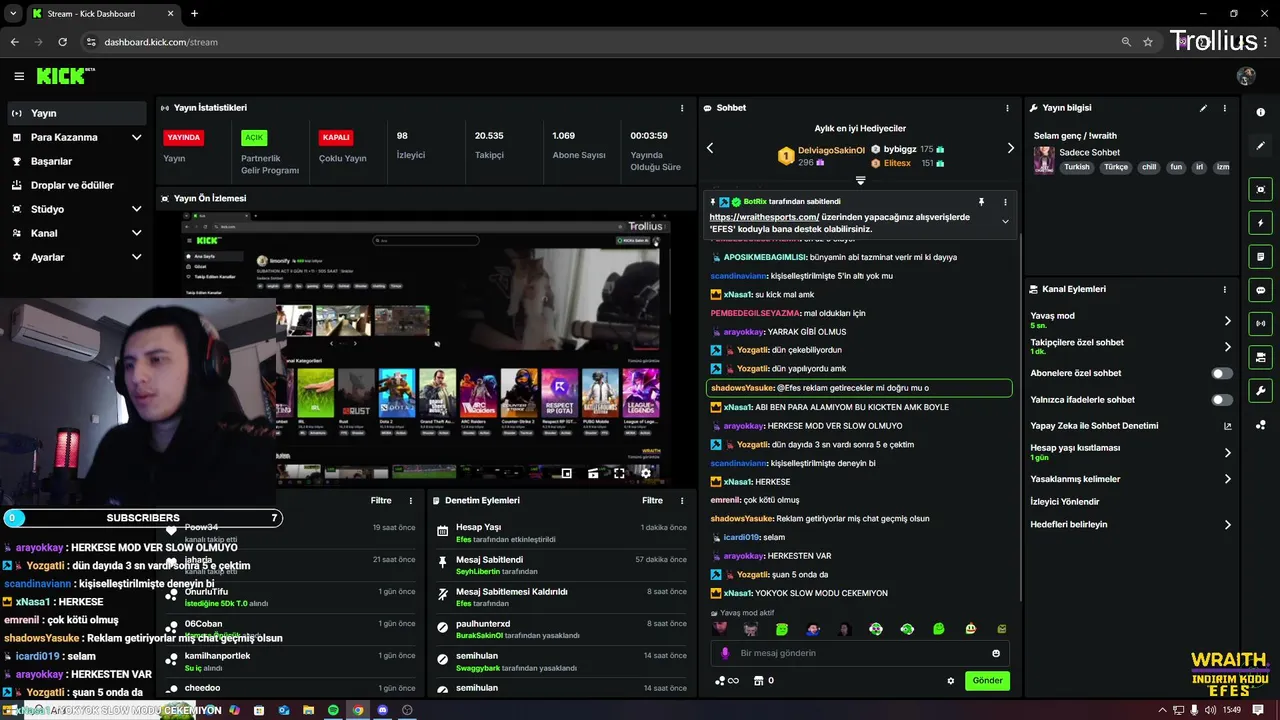Show previous top gifters with left arrow
Viewport: 1280px width, 720px height.
710,148
